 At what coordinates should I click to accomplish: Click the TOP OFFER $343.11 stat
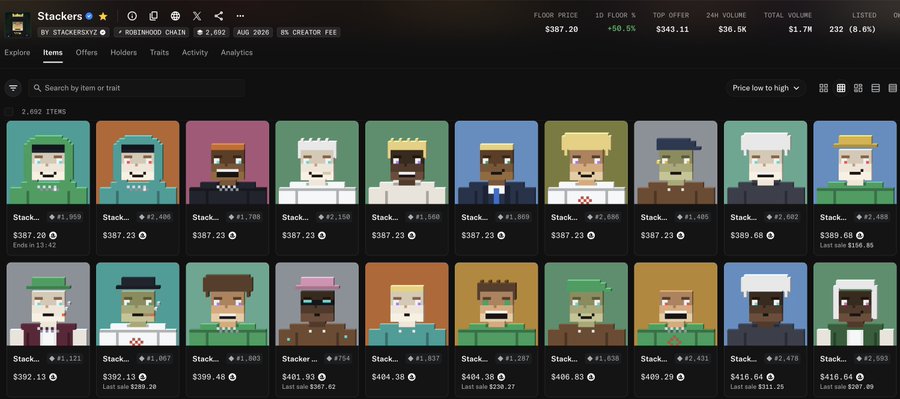[x=672, y=22]
